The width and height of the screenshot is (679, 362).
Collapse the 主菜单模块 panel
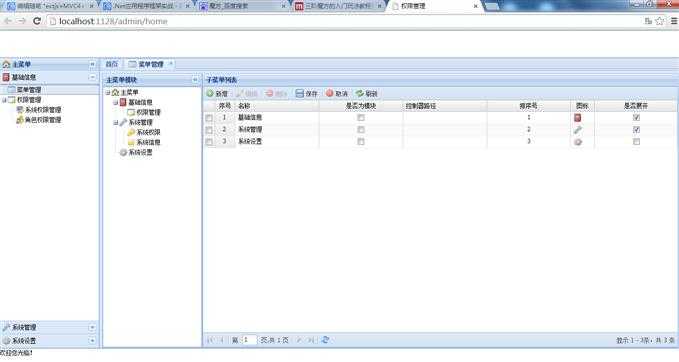pyautogui.click(x=195, y=80)
